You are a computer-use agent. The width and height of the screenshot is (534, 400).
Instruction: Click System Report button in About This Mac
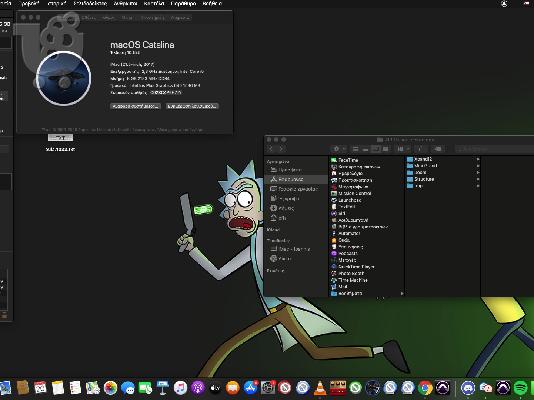click(x=135, y=106)
